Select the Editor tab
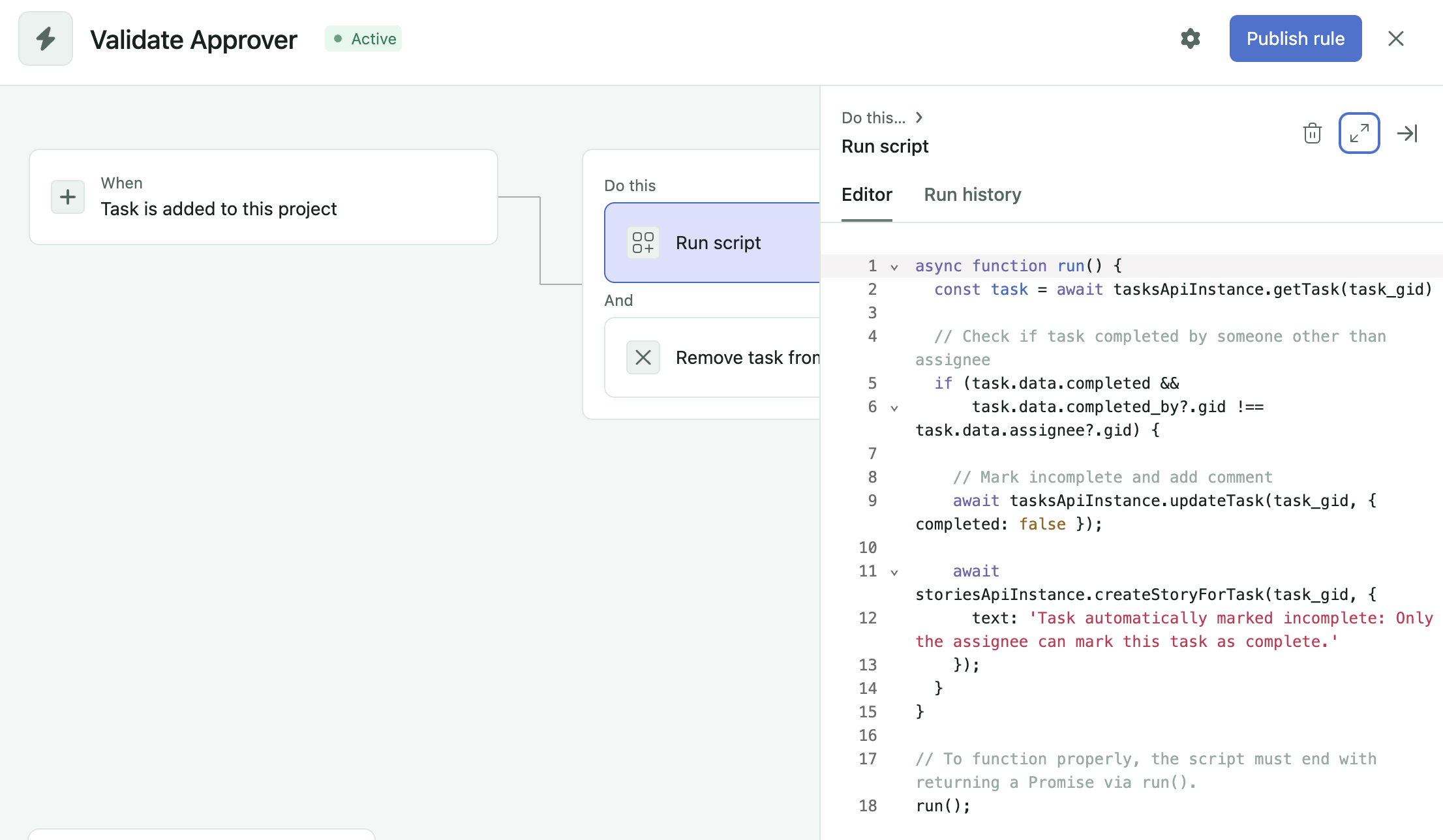The height and width of the screenshot is (840, 1443). [x=867, y=194]
